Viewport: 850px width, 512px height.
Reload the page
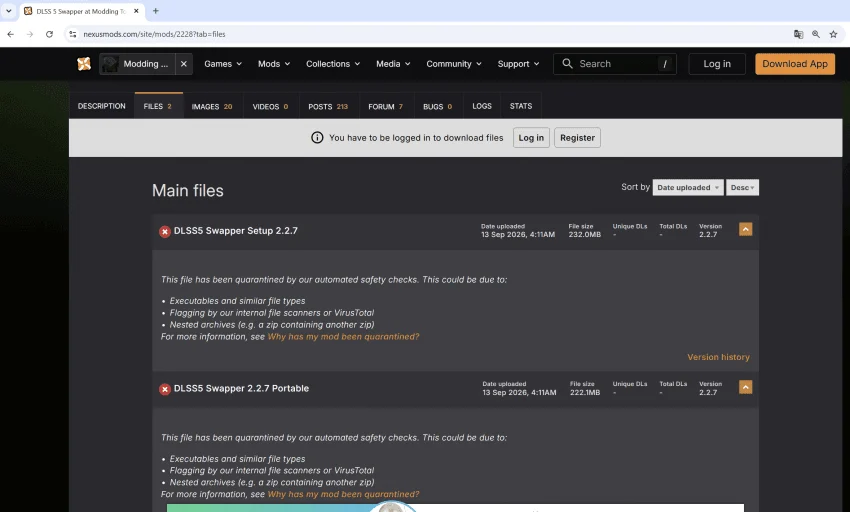(49, 34)
